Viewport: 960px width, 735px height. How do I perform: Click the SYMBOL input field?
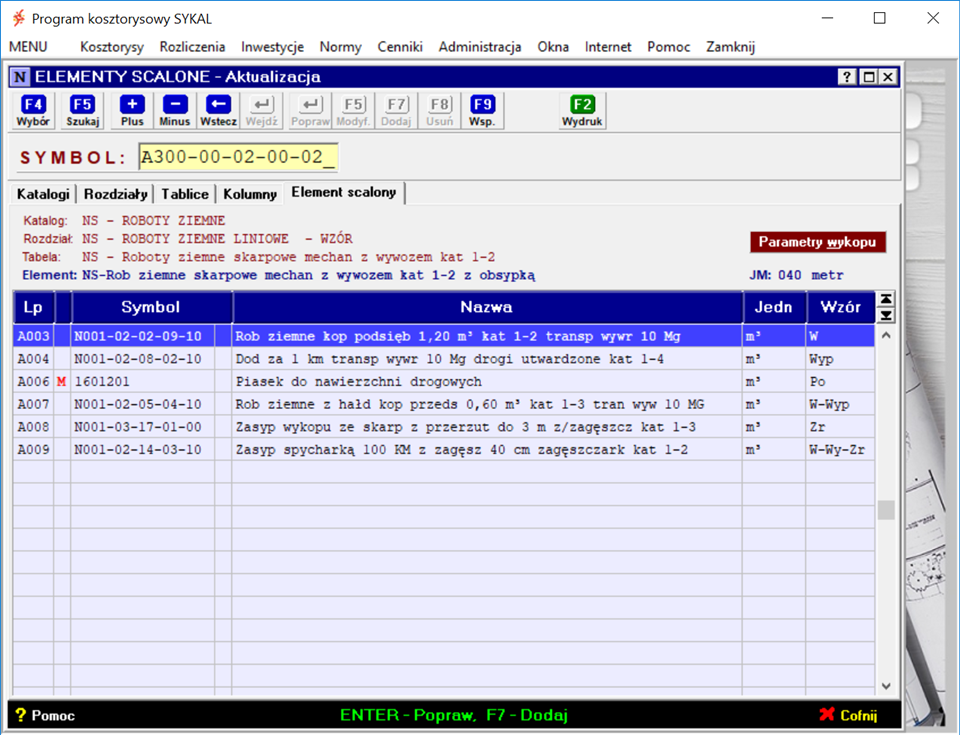238,157
